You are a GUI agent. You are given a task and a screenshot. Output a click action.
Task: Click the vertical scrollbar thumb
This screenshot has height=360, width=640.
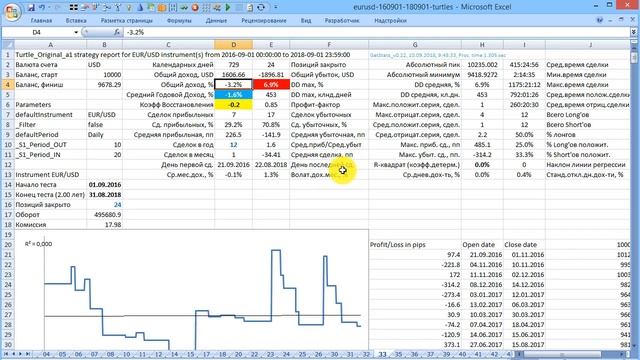click(634, 57)
